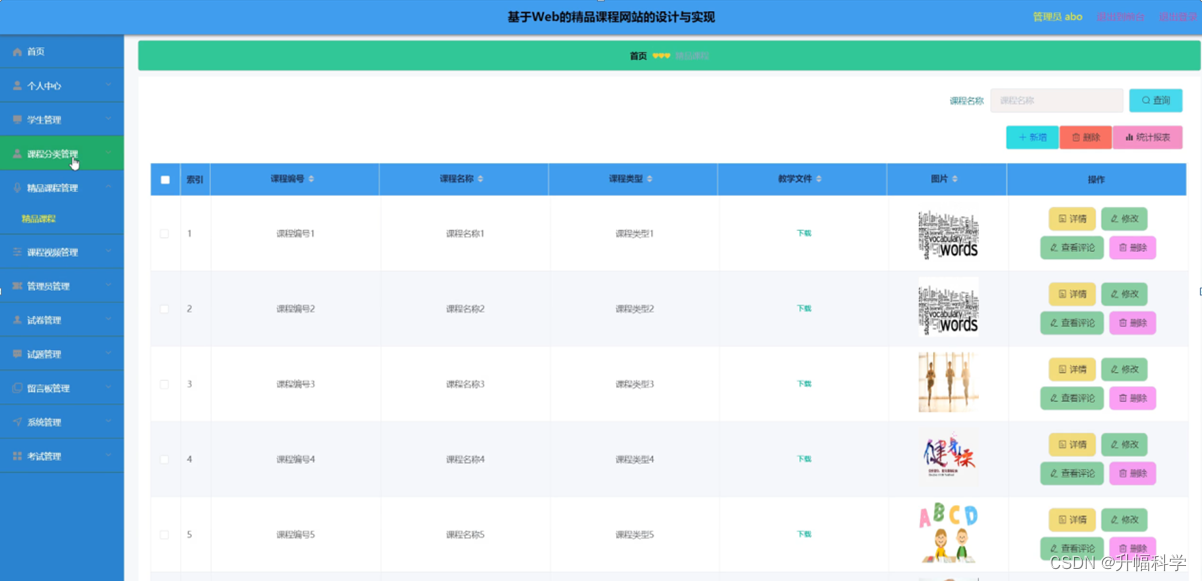Click the chat icon for 试题管理
1202x581 pixels.
pyautogui.click(x=17, y=354)
